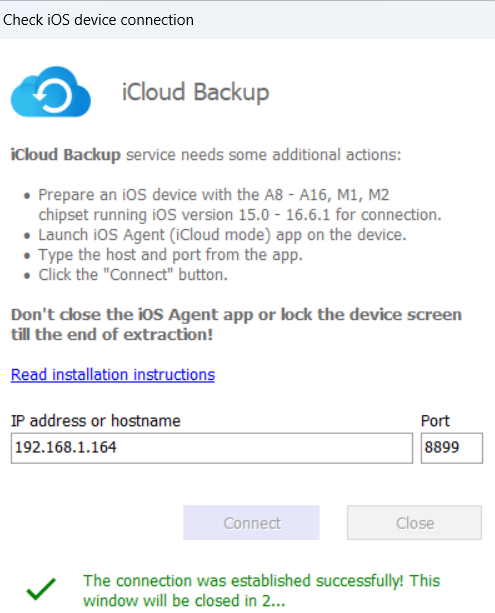Click the green success checkmark icon
This screenshot has width=495, height=613.
click(41, 589)
